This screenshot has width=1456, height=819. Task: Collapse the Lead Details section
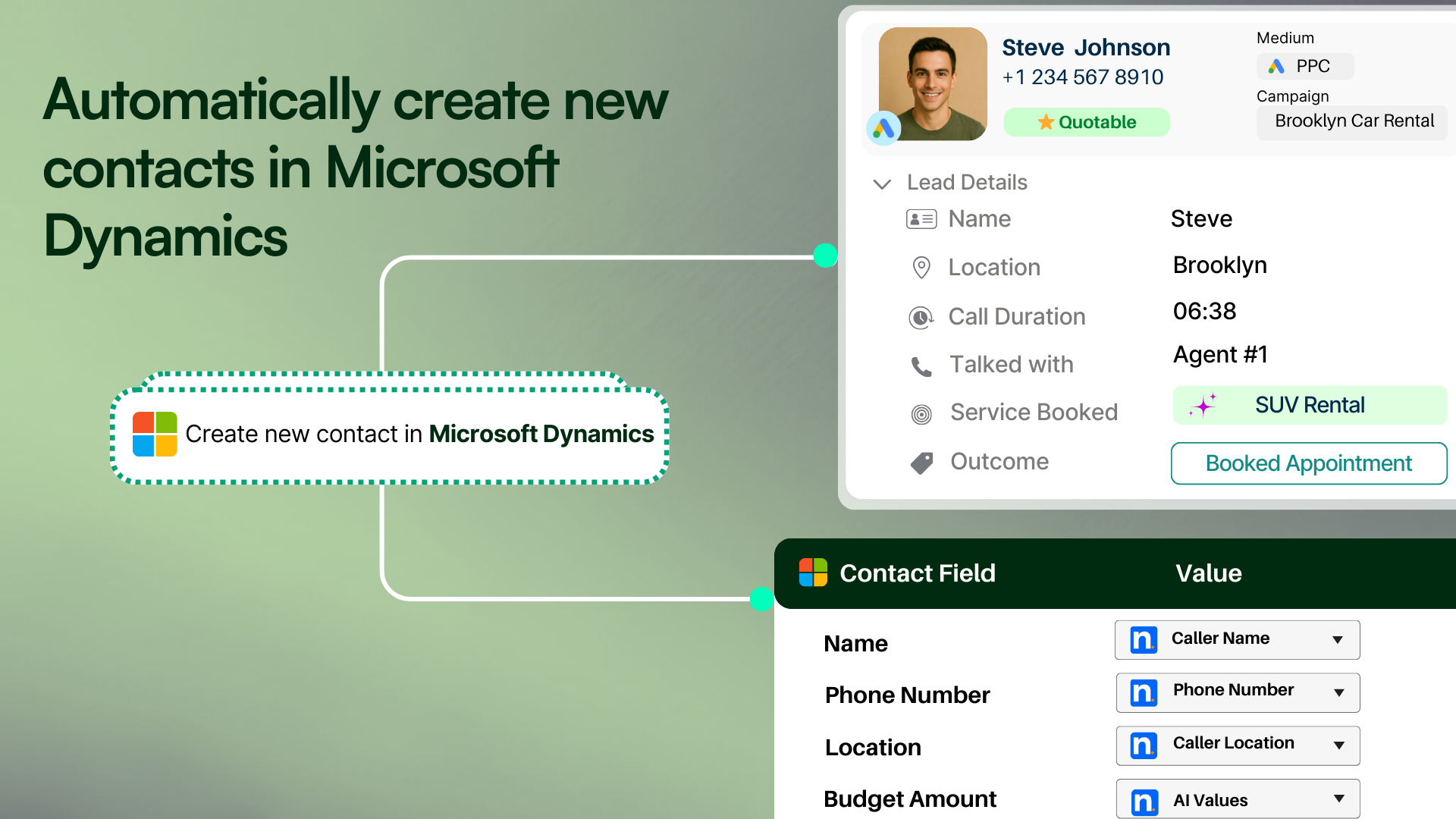click(x=882, y=184)
